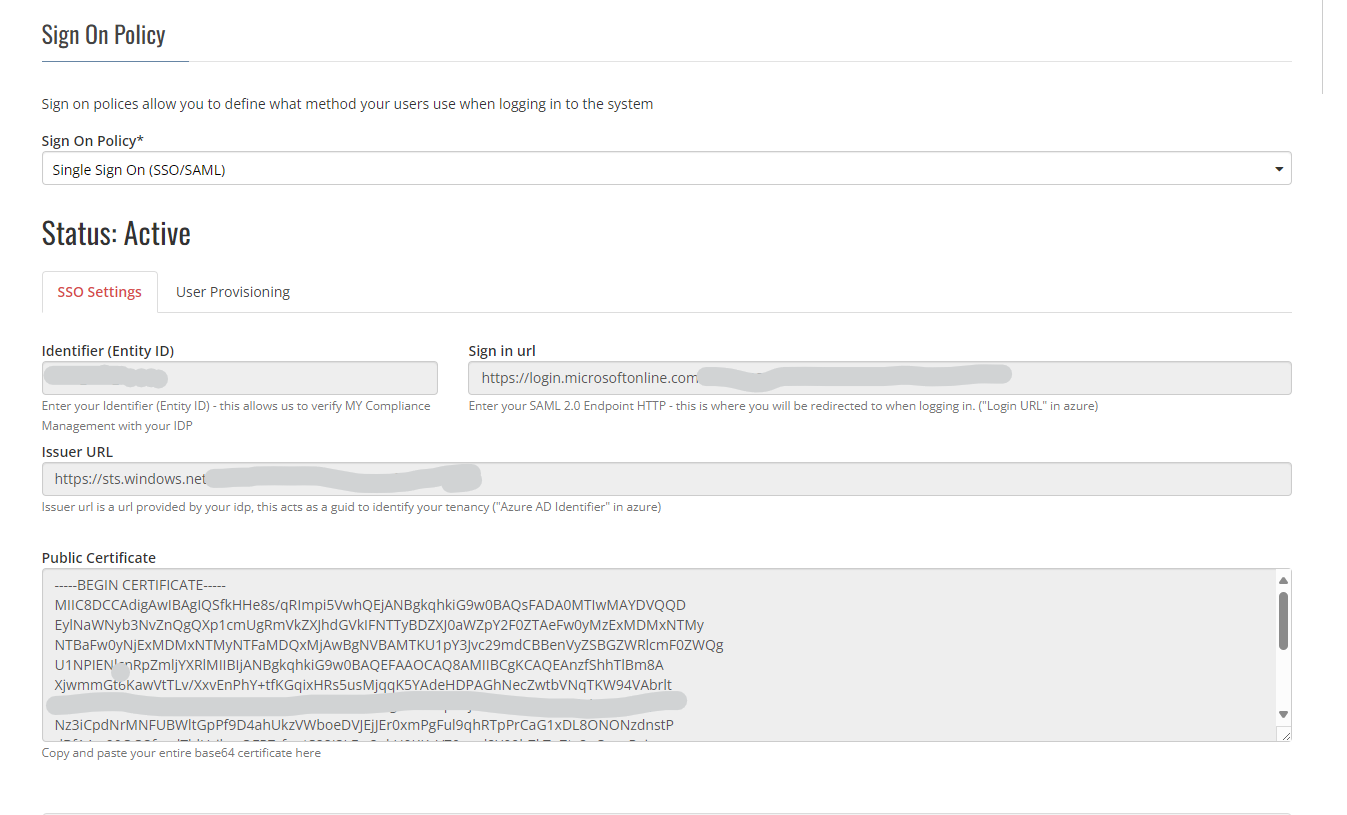Click the "Identifier (Entity ID)" field label

(108, 351)
